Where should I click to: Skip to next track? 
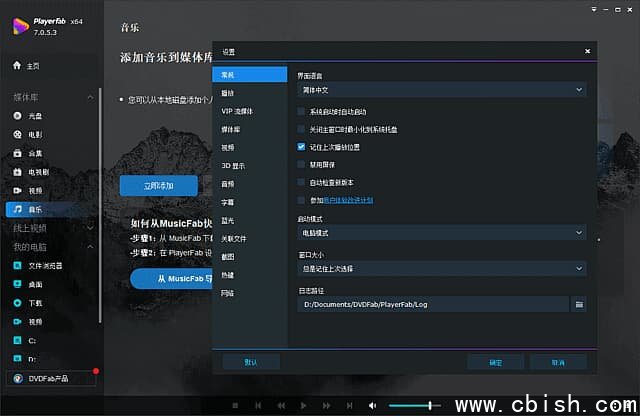click(x=349, y=405)
